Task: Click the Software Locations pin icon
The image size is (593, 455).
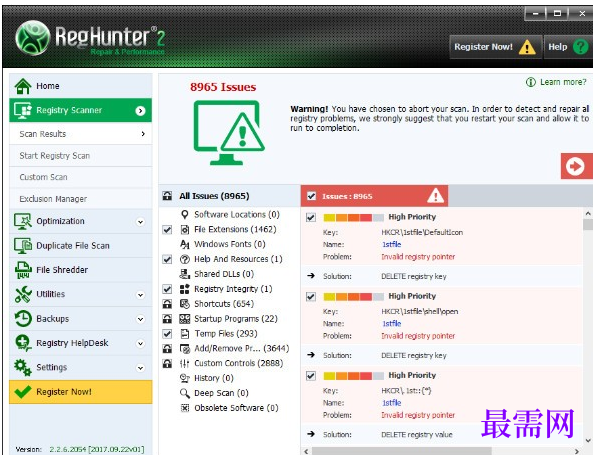Action: click(x=185, y=214)
